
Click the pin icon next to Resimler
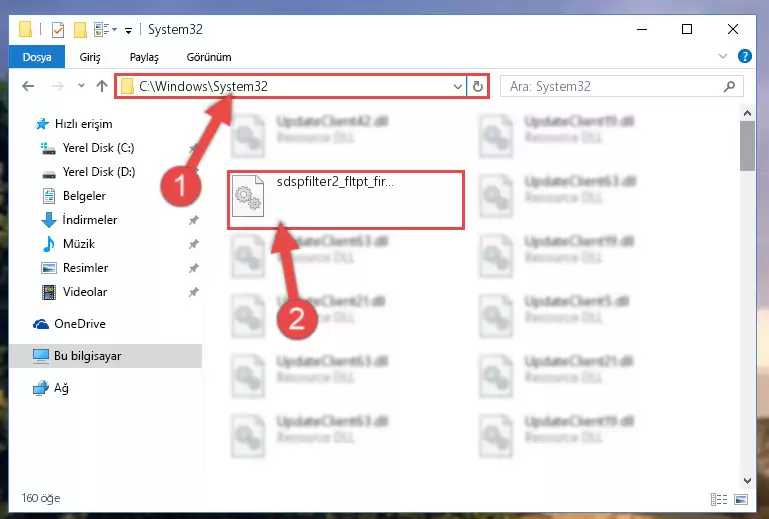pyautogui.click(x=194, y=268)
